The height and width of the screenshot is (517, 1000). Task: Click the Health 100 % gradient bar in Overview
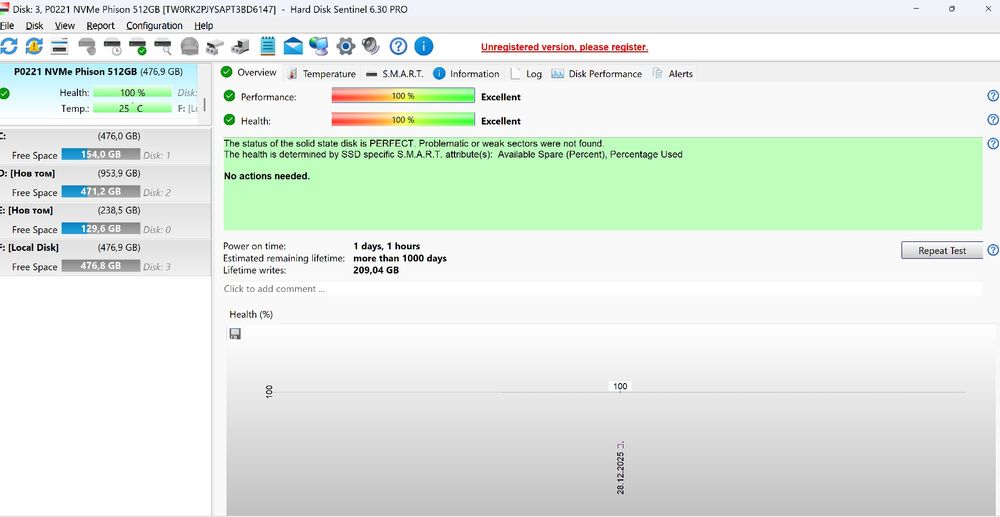click(x=403, y=120)
